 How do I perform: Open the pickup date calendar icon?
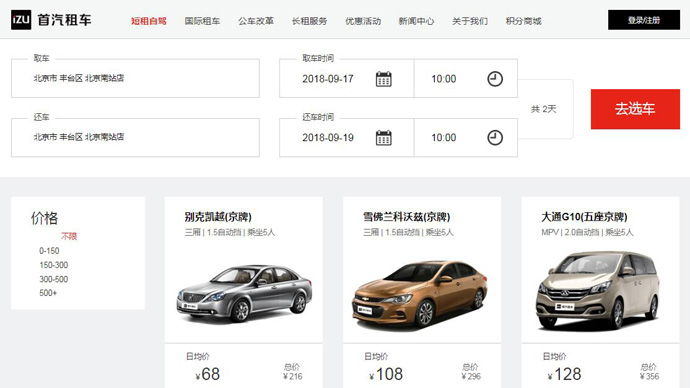point(384,79)
